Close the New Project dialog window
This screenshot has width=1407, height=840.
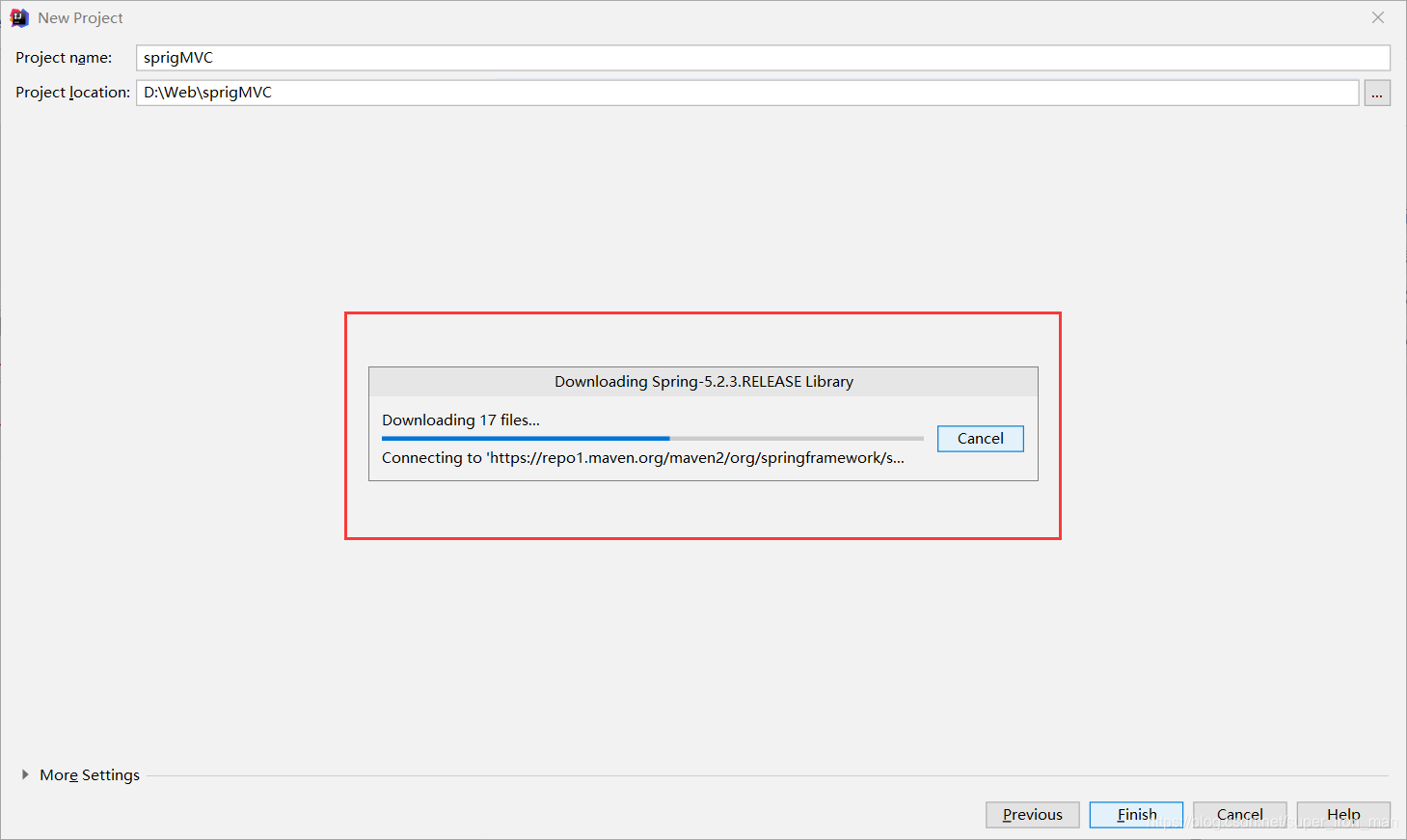point(1378,17)
